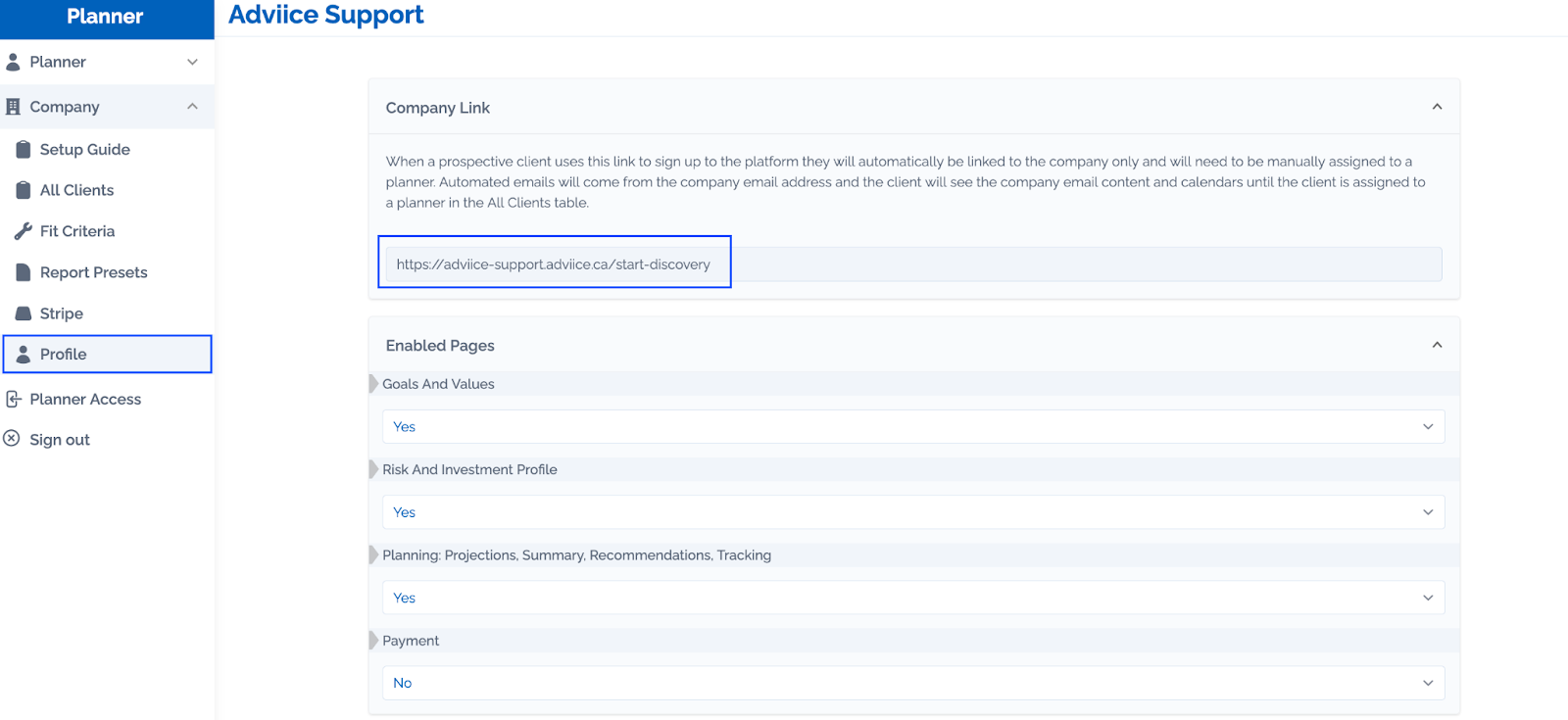Screen dimensions: 1568x720
Task: Collapse the Company sidebar chevron
Action: (192, 106)
